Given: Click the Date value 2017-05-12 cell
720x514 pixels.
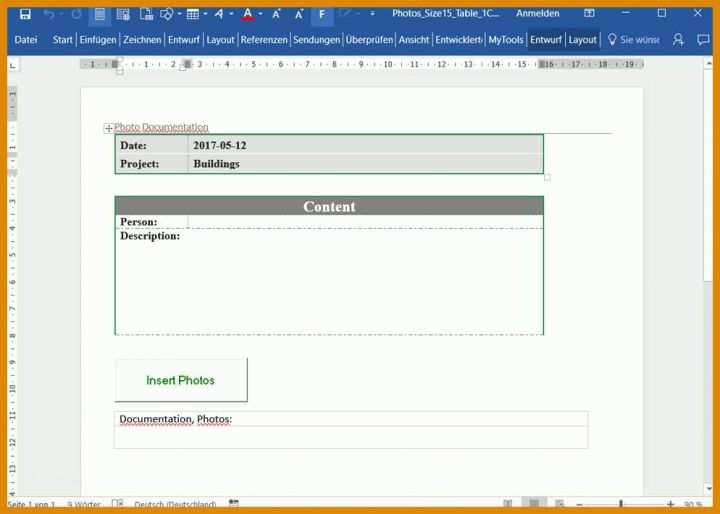Looking at the screenshot, I should tap(366, 146).
